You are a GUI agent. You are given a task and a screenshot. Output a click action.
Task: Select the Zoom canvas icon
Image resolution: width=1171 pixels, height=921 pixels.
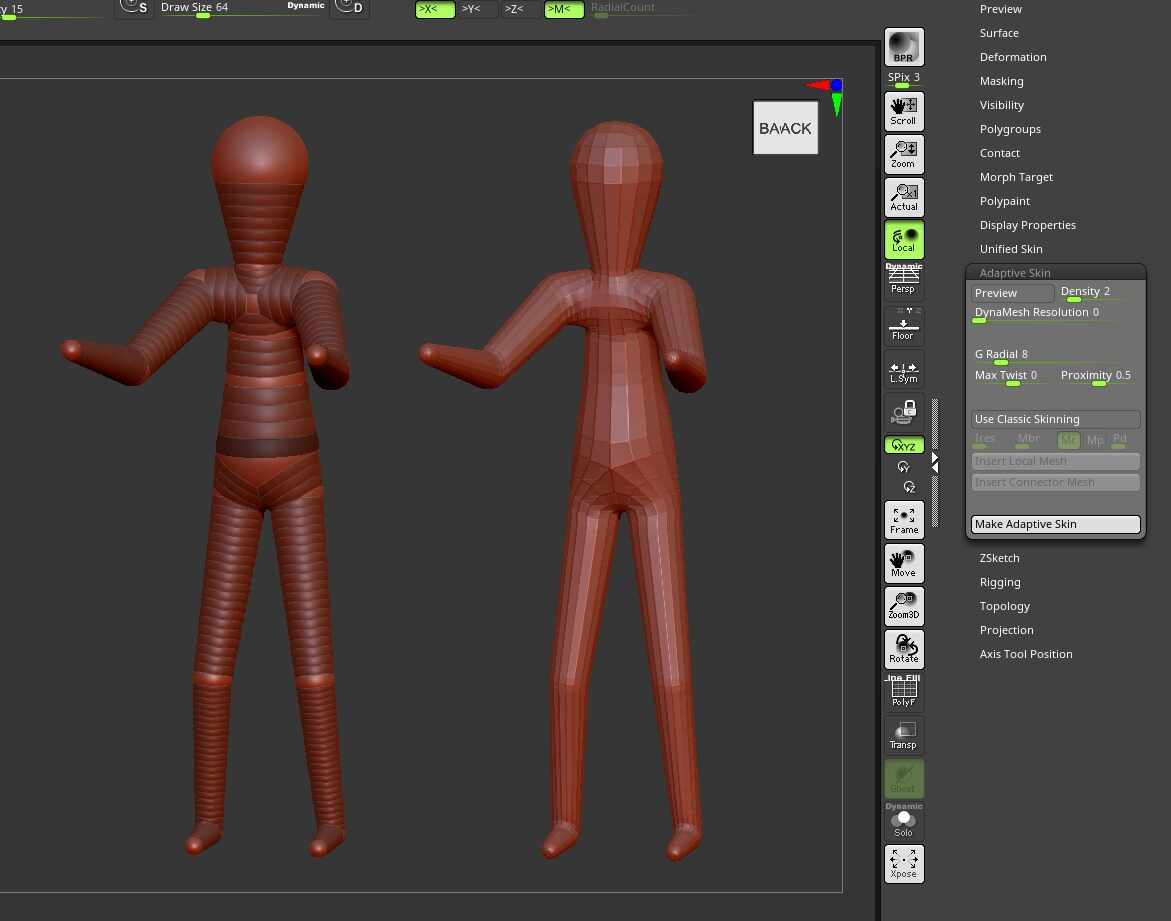(903, 153)
